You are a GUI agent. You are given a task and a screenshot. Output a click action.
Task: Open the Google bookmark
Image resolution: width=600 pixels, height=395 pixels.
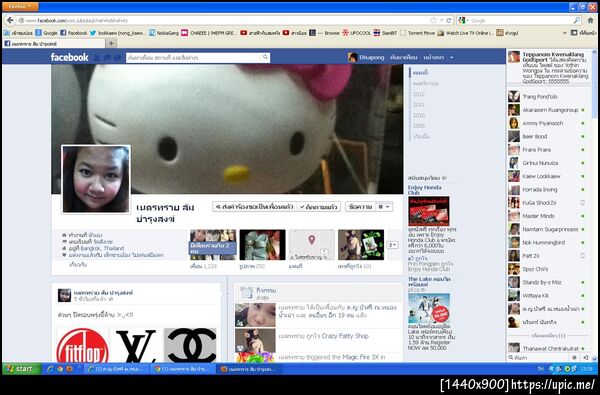(46, 33)
